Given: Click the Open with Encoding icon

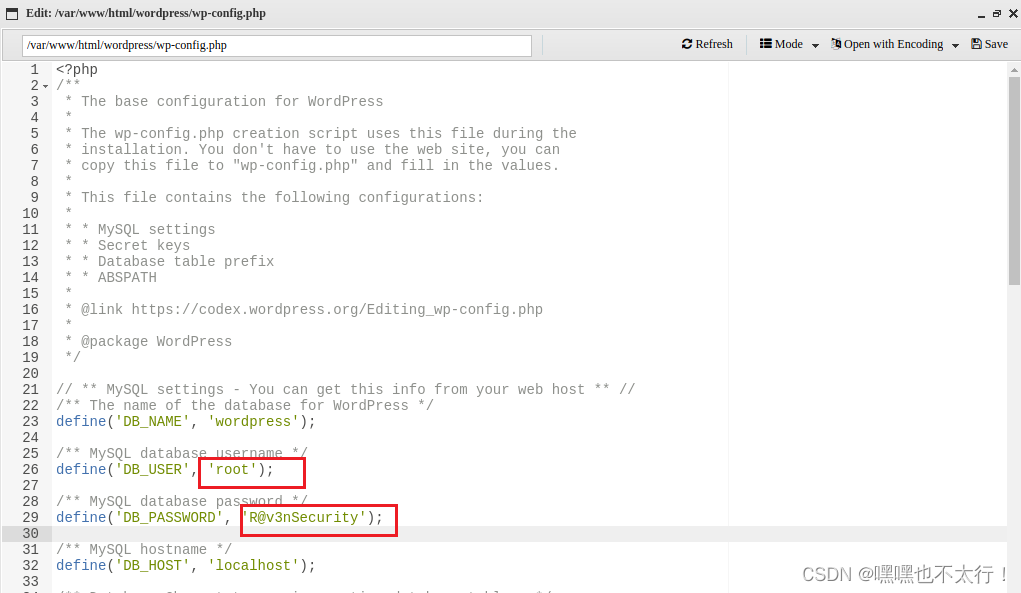Looking at the screenshot, I should point(836,44).
